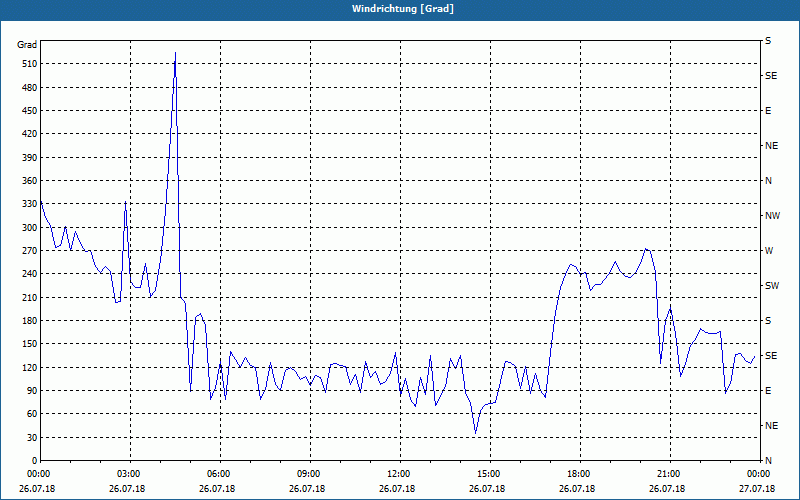
Task: Select the 'E' compass label level with 450
Action: pos(768,111)
